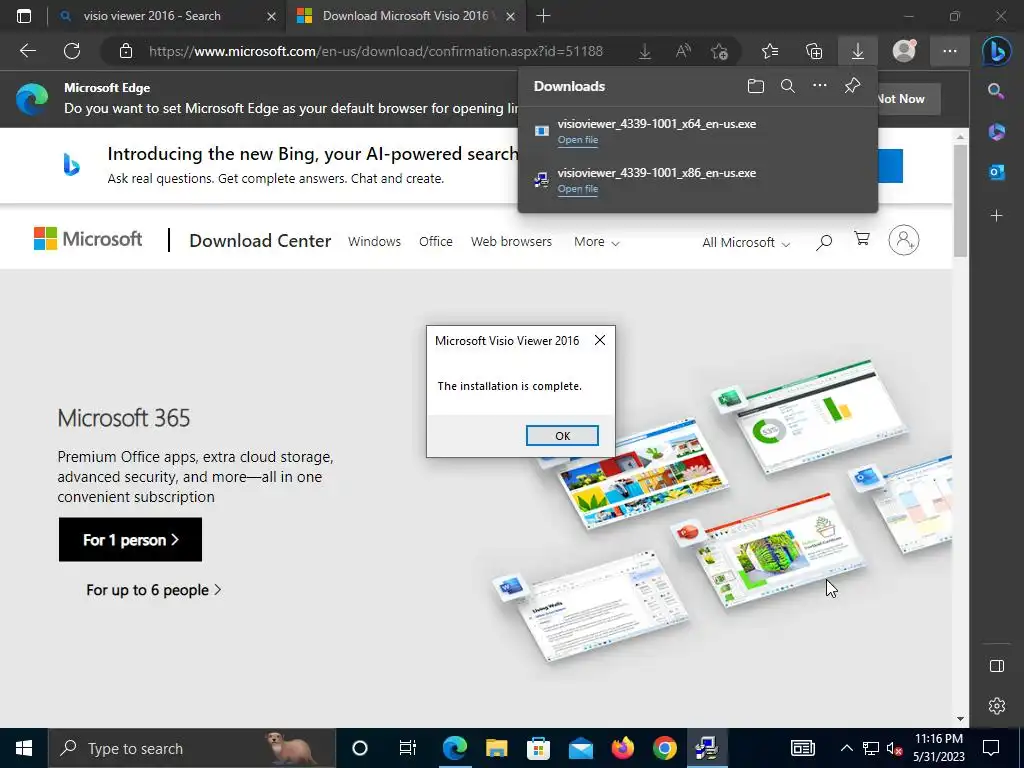Open File Explorer from taskbar
The height and width of the screenshot is (768, 1024).
(496, 748)
